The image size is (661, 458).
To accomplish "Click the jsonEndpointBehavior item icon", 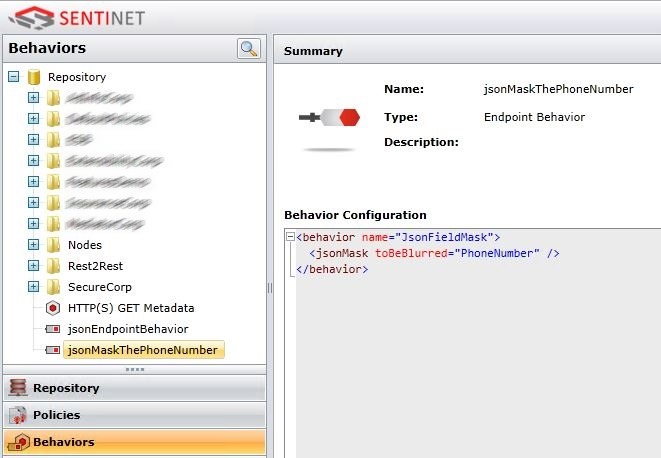I will pyautogui.click(x=54, y=329).
